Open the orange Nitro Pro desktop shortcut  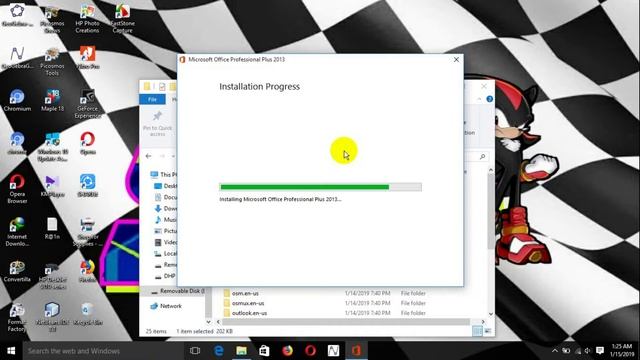pos(87,58)
